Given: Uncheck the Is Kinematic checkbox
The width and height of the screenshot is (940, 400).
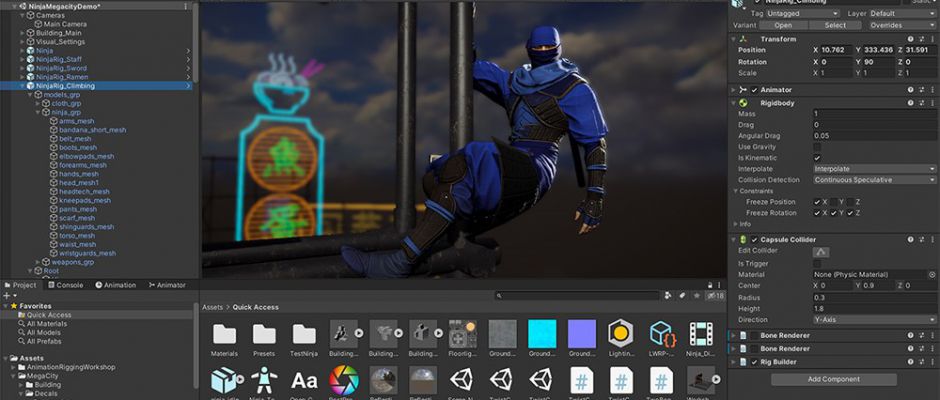Looking at the screenshot, I should pos(817,158).
